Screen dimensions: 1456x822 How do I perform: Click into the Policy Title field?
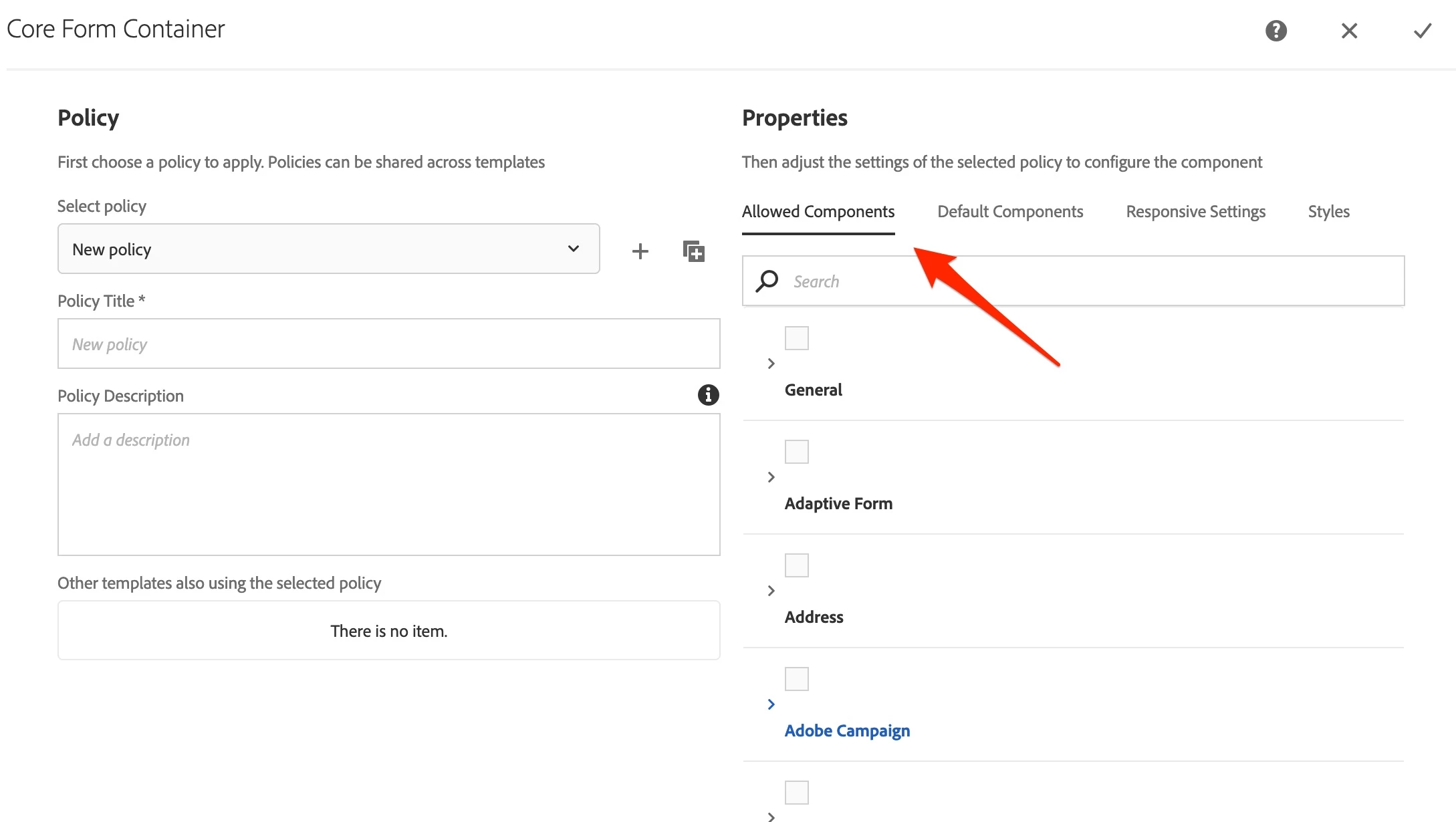[x=388, y=344]
